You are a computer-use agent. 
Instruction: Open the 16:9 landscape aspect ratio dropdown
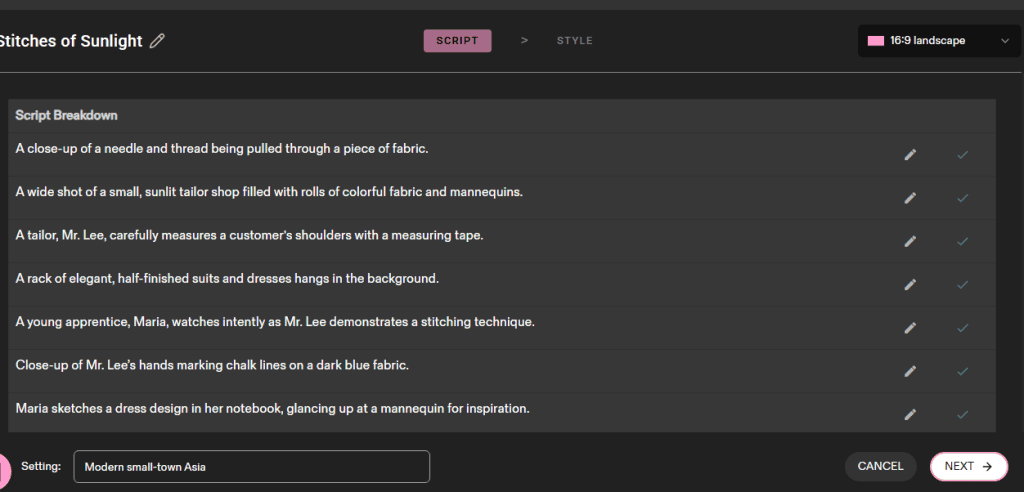click(x=938, y=41)
